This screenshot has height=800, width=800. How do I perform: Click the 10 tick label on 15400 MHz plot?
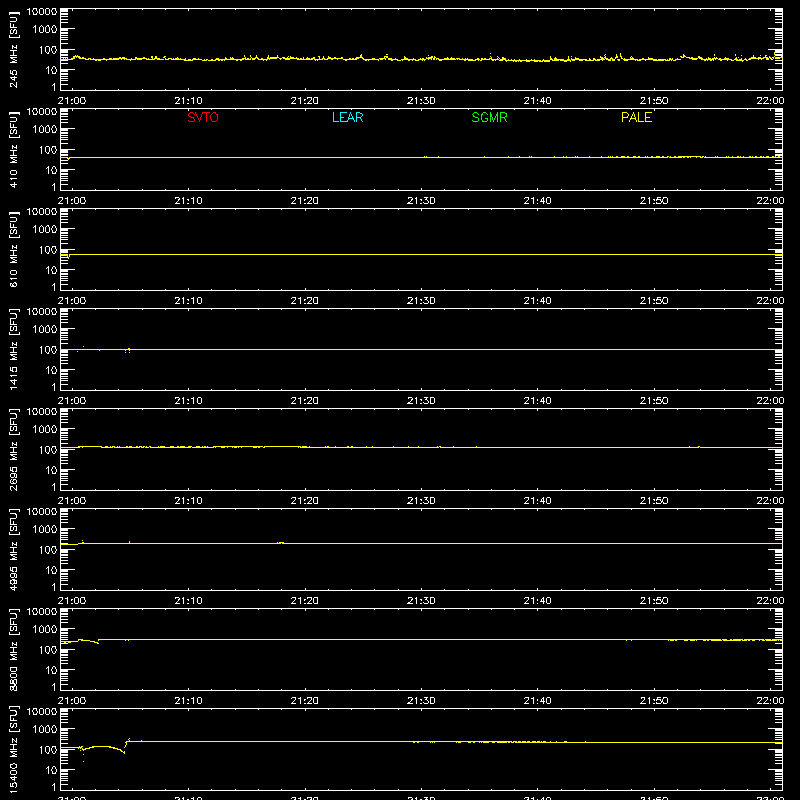[x=51, y=770]
